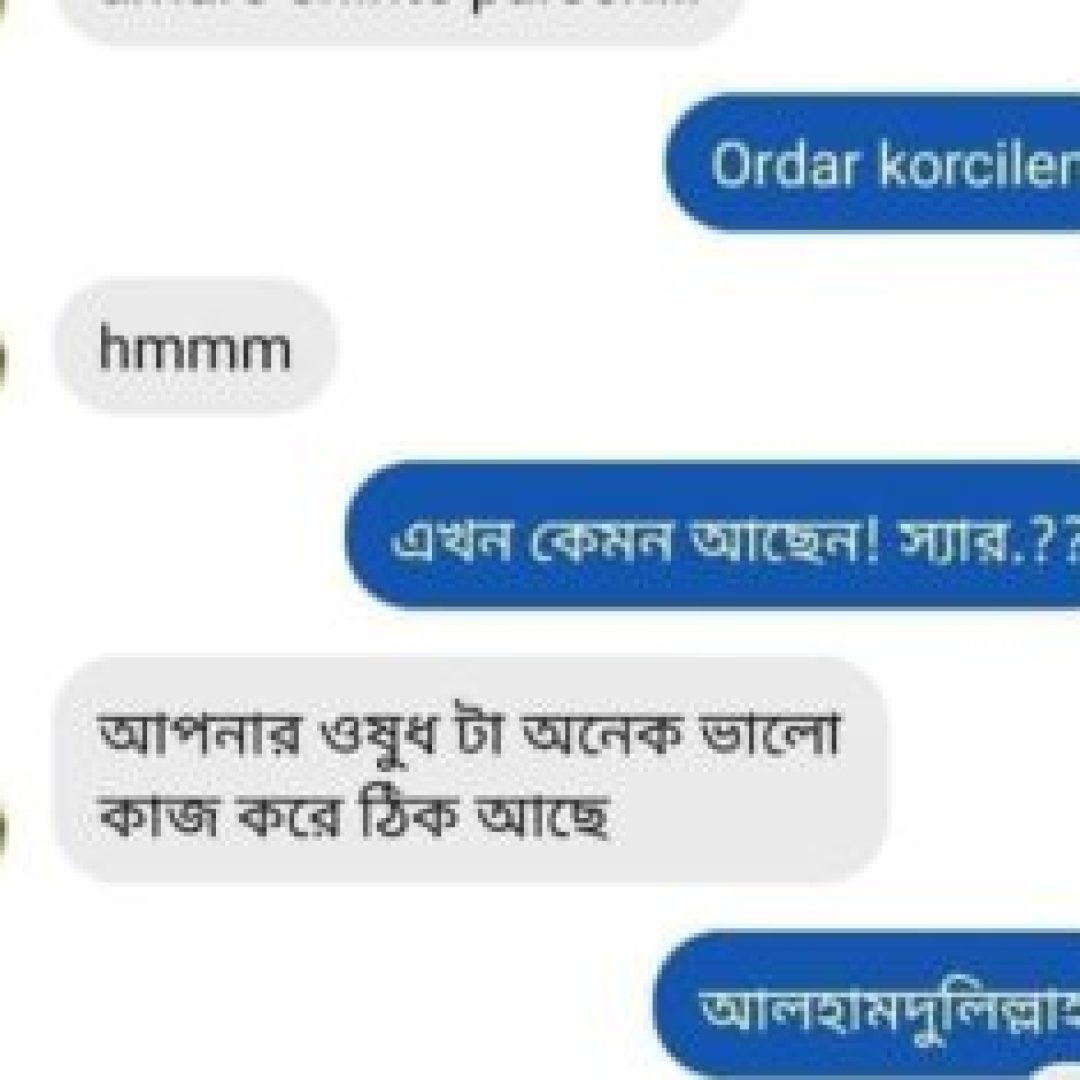This screenshot has width=1080, height=1080.
Task: Select the 'hmmm' message bubble
Action: point(196,346)
